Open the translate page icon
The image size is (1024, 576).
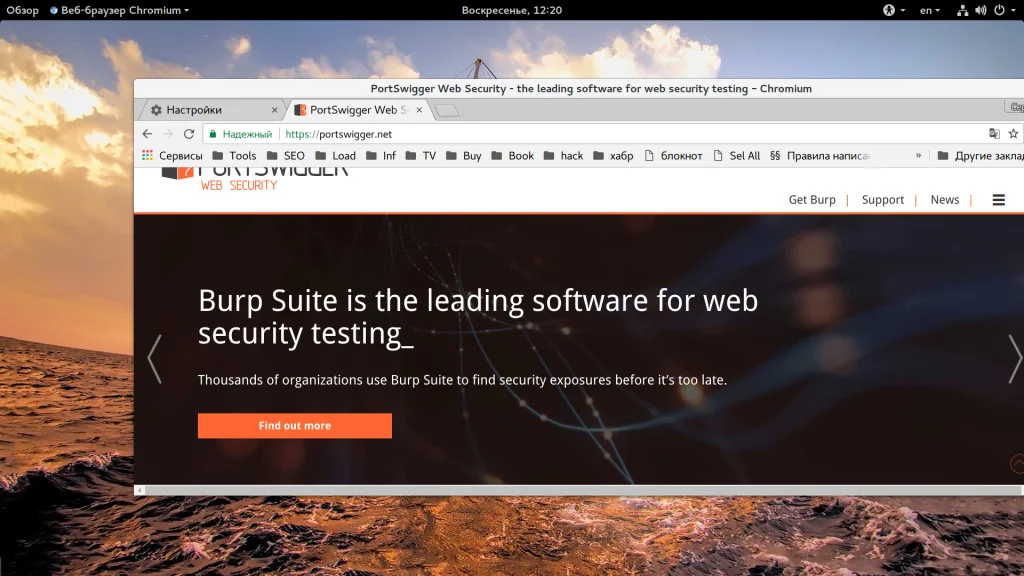pos(994,133)
